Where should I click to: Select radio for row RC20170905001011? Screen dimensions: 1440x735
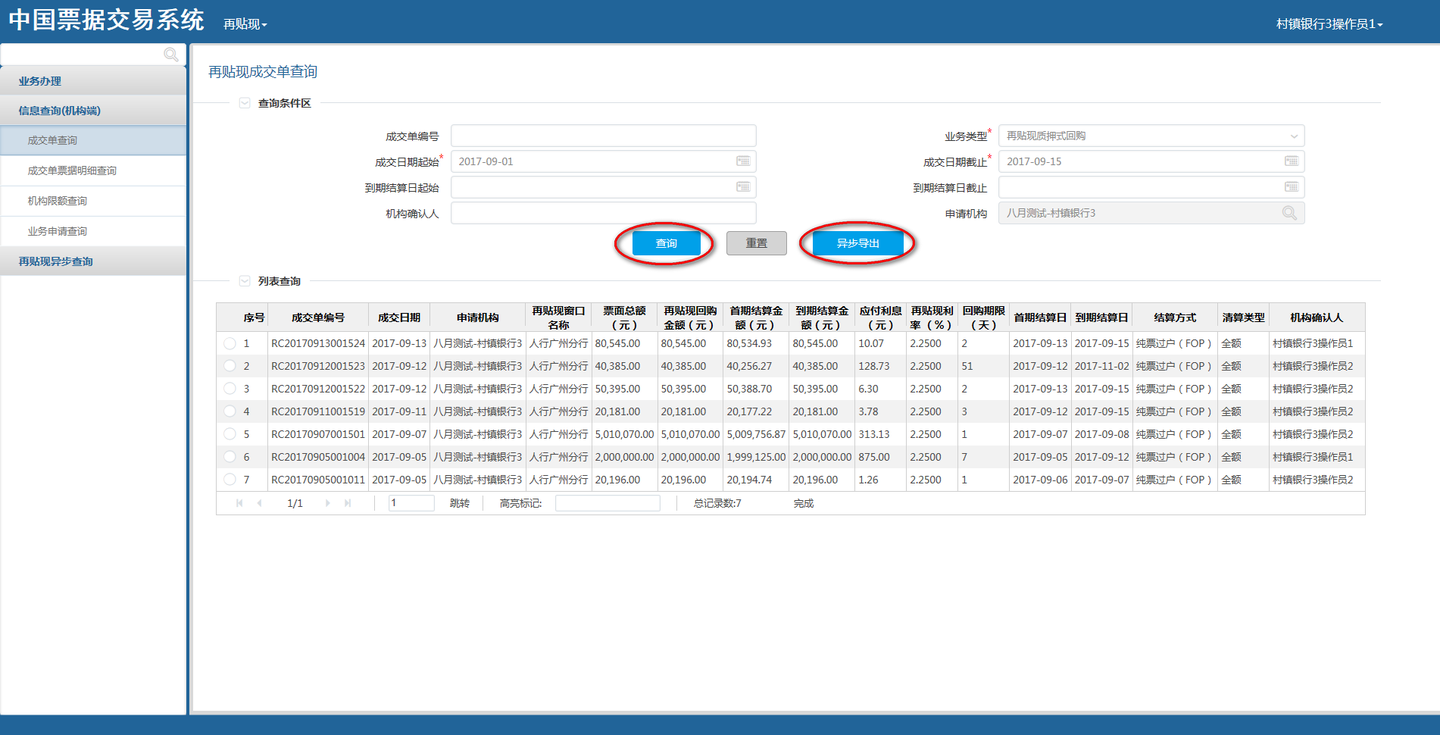coord(230,480)
